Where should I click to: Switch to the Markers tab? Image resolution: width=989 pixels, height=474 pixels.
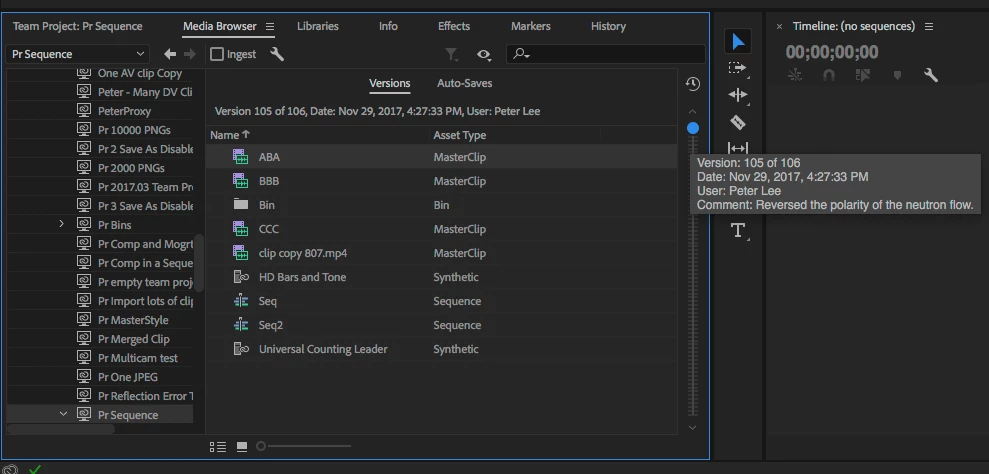click(530, 27)
